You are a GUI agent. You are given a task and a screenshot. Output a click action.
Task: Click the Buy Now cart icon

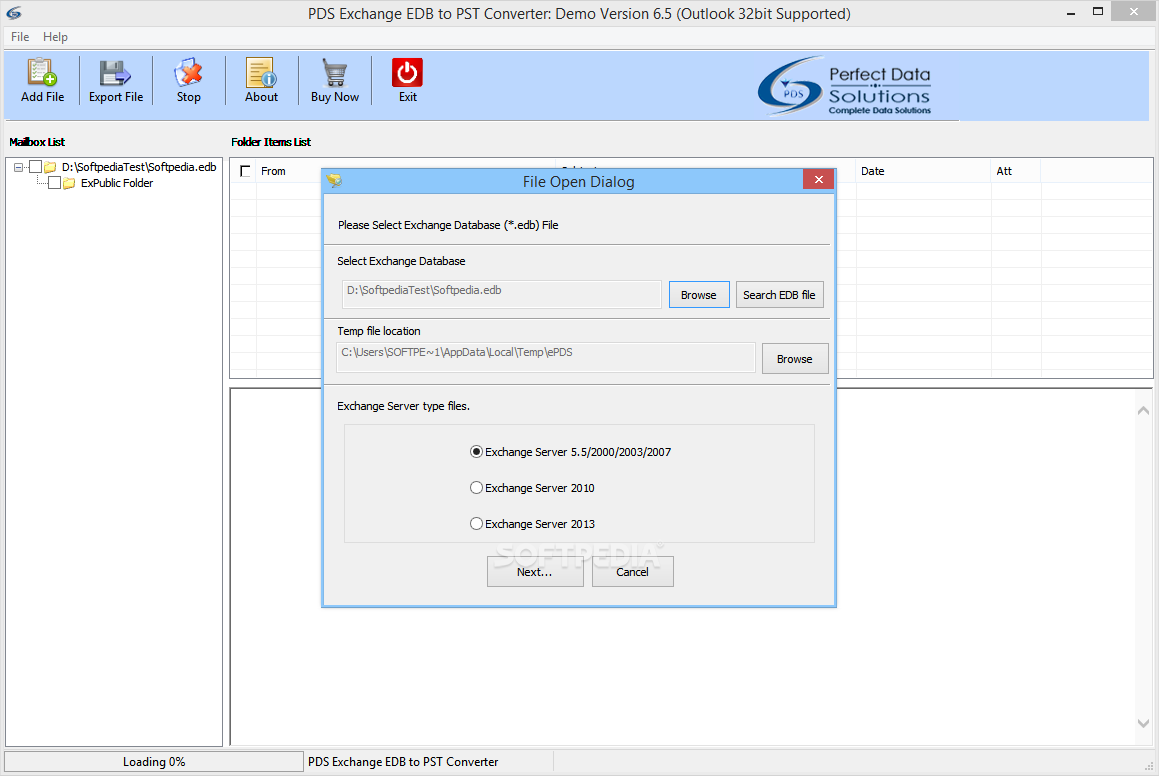[x=335, y=72]
